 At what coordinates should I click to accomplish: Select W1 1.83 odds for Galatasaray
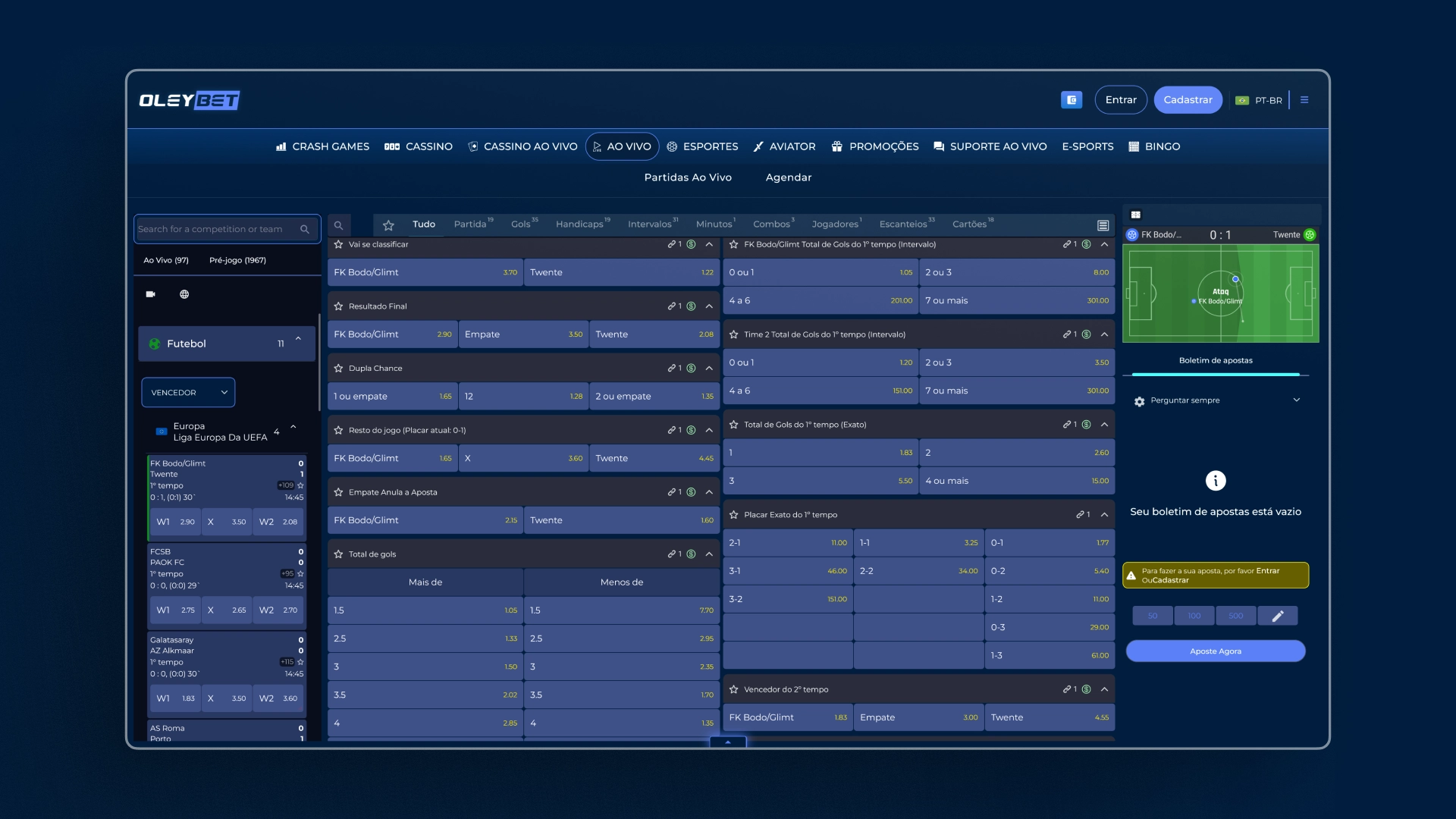[x=176, y=698]
